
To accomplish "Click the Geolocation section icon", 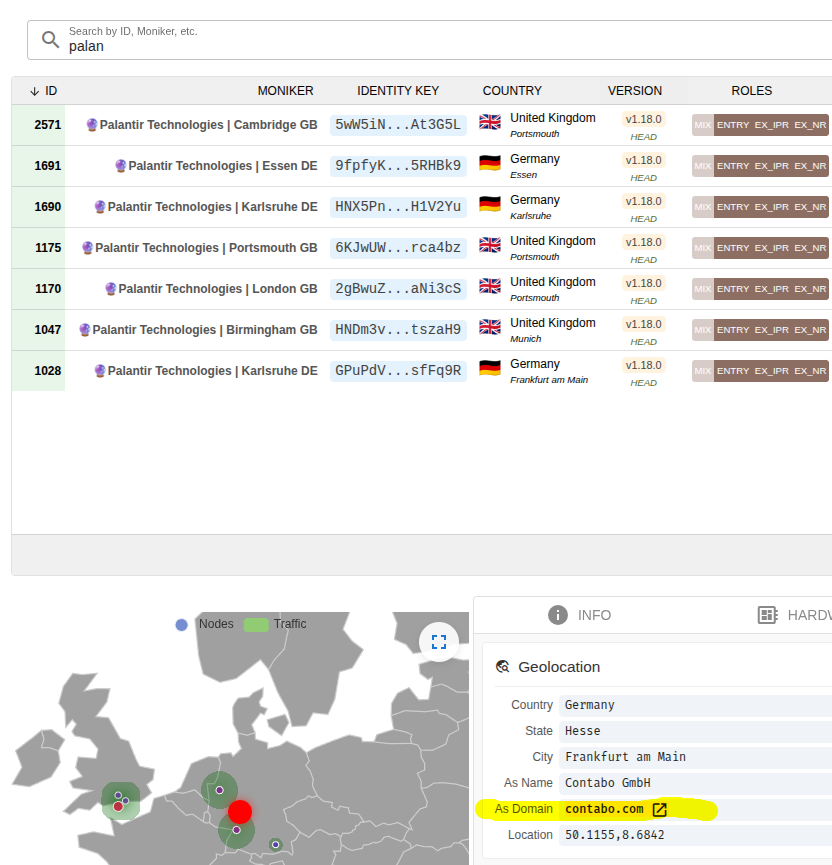I will coord(503,667).
